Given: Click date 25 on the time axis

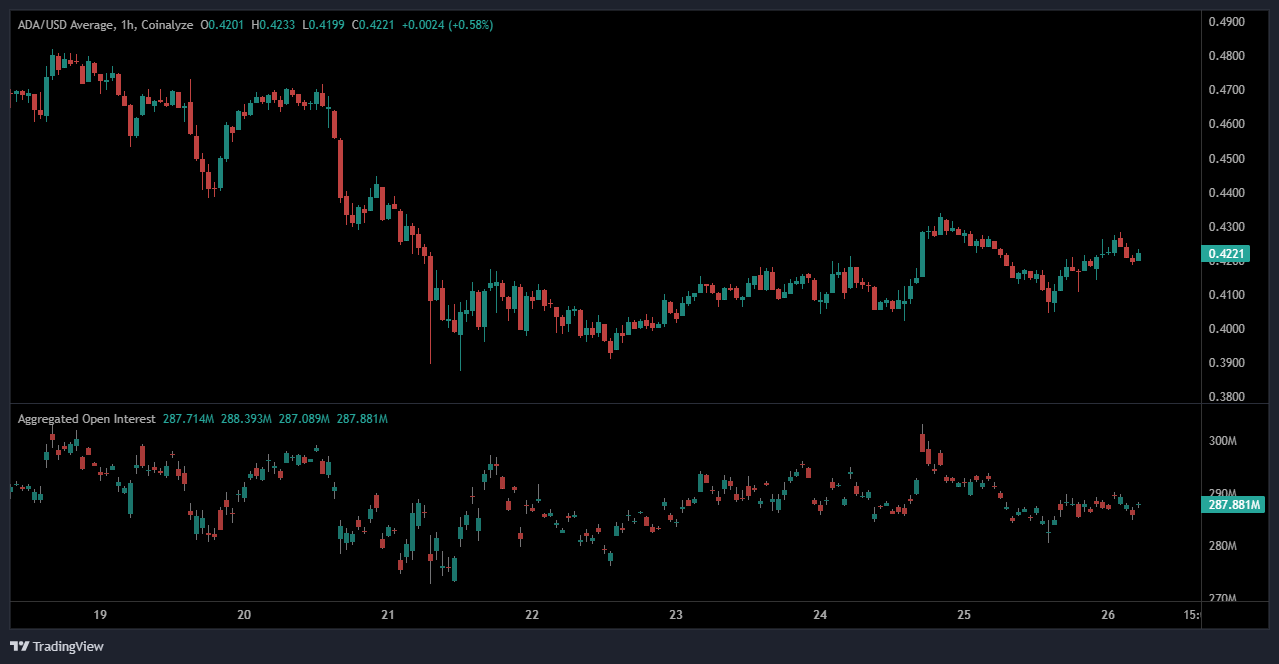Looking at the screenshot, I should 964,614.
